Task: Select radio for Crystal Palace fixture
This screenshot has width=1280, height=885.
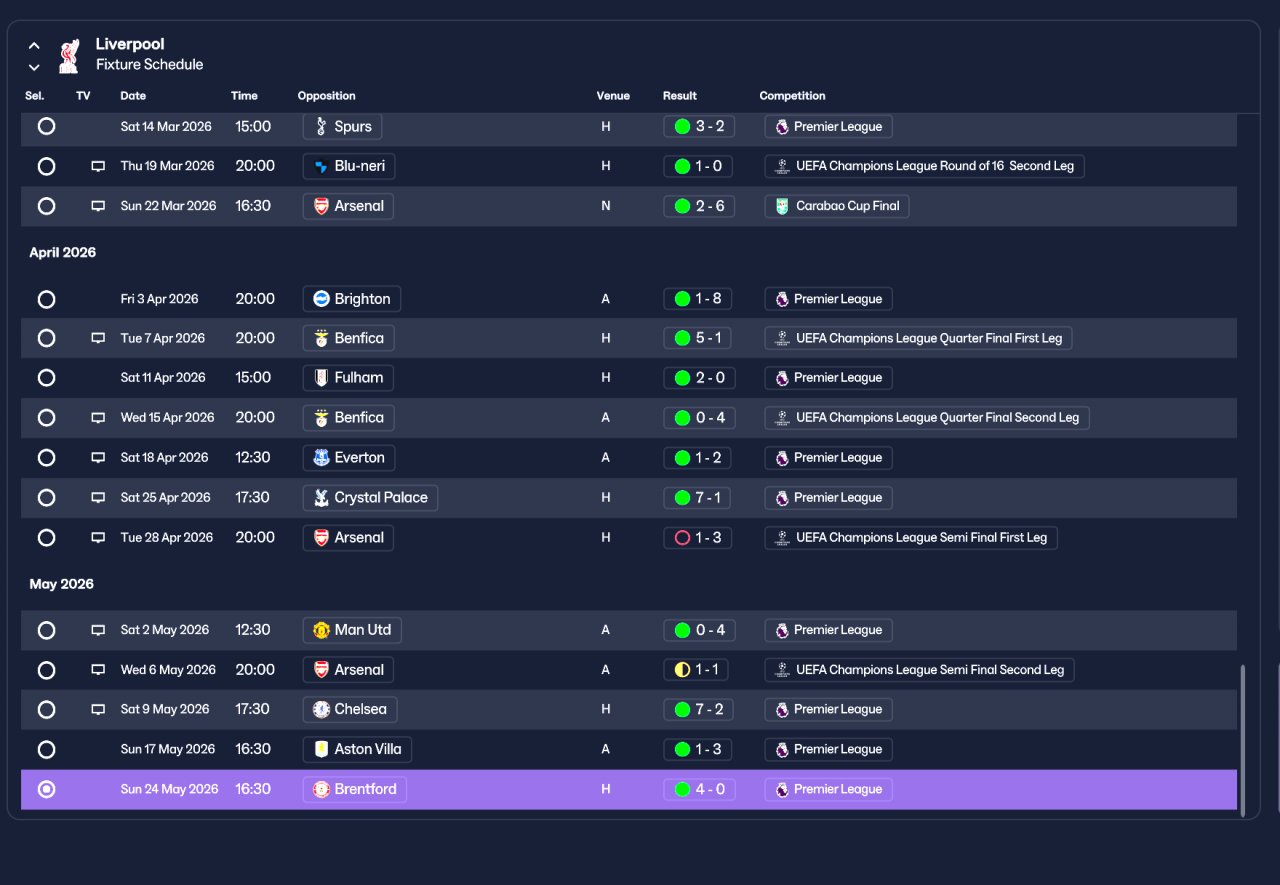Action: (x=46, y=498)
